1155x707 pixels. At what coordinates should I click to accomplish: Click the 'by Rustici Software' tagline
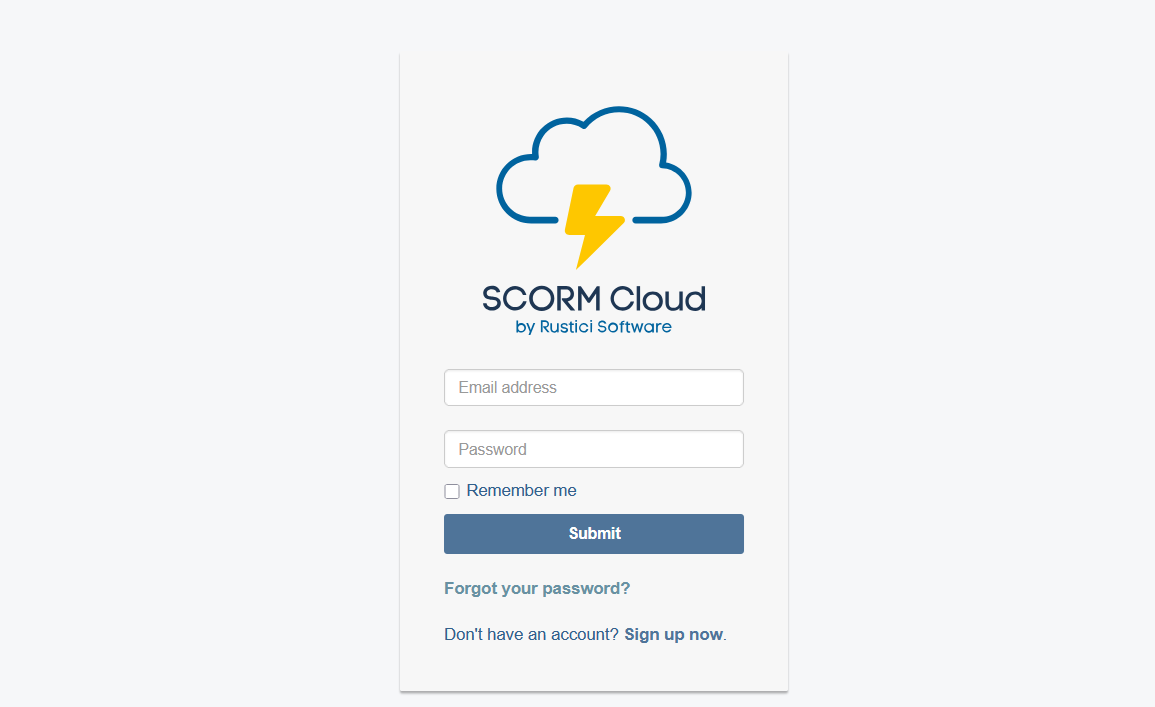[594, 327]
